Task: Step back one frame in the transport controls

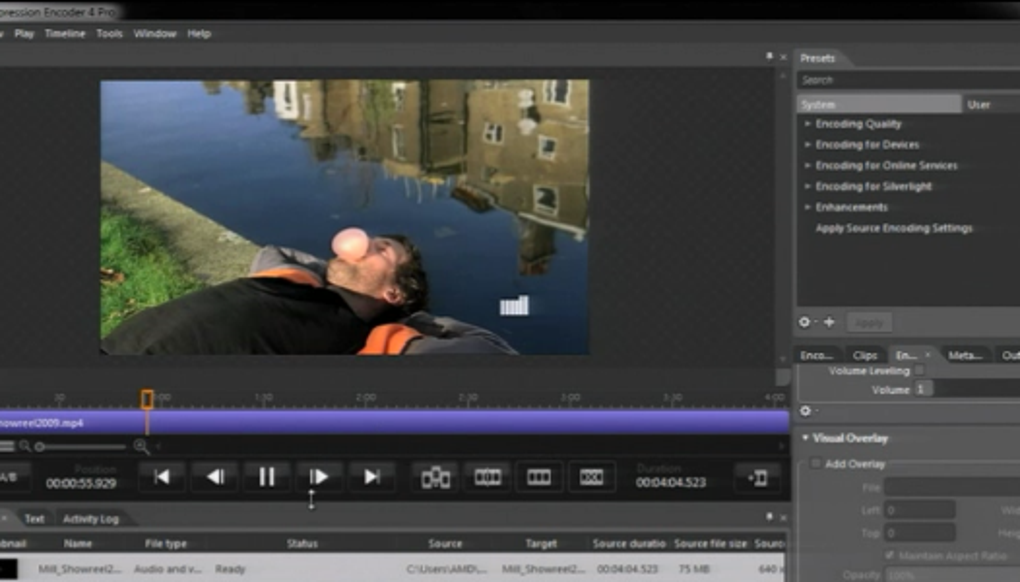Action: [214, 477]
